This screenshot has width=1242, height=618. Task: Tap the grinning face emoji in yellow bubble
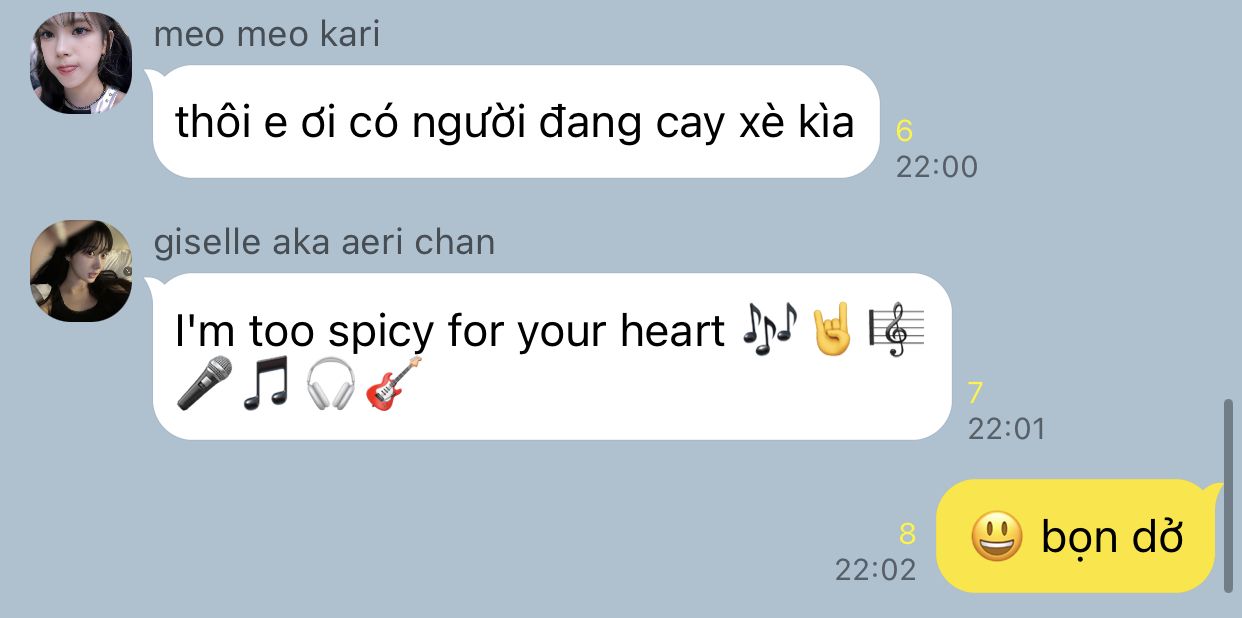pos(997,536)
